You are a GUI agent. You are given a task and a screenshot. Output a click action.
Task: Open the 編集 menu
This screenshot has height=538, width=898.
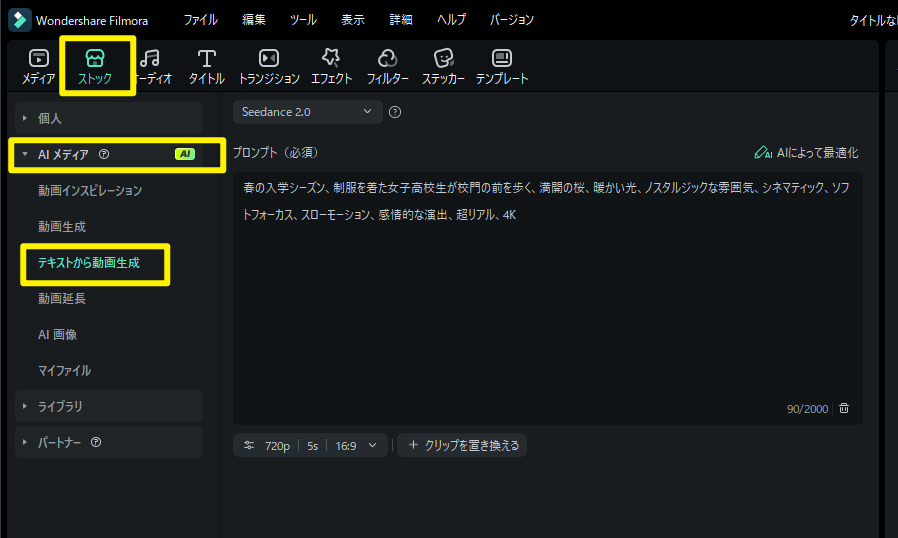254,20
